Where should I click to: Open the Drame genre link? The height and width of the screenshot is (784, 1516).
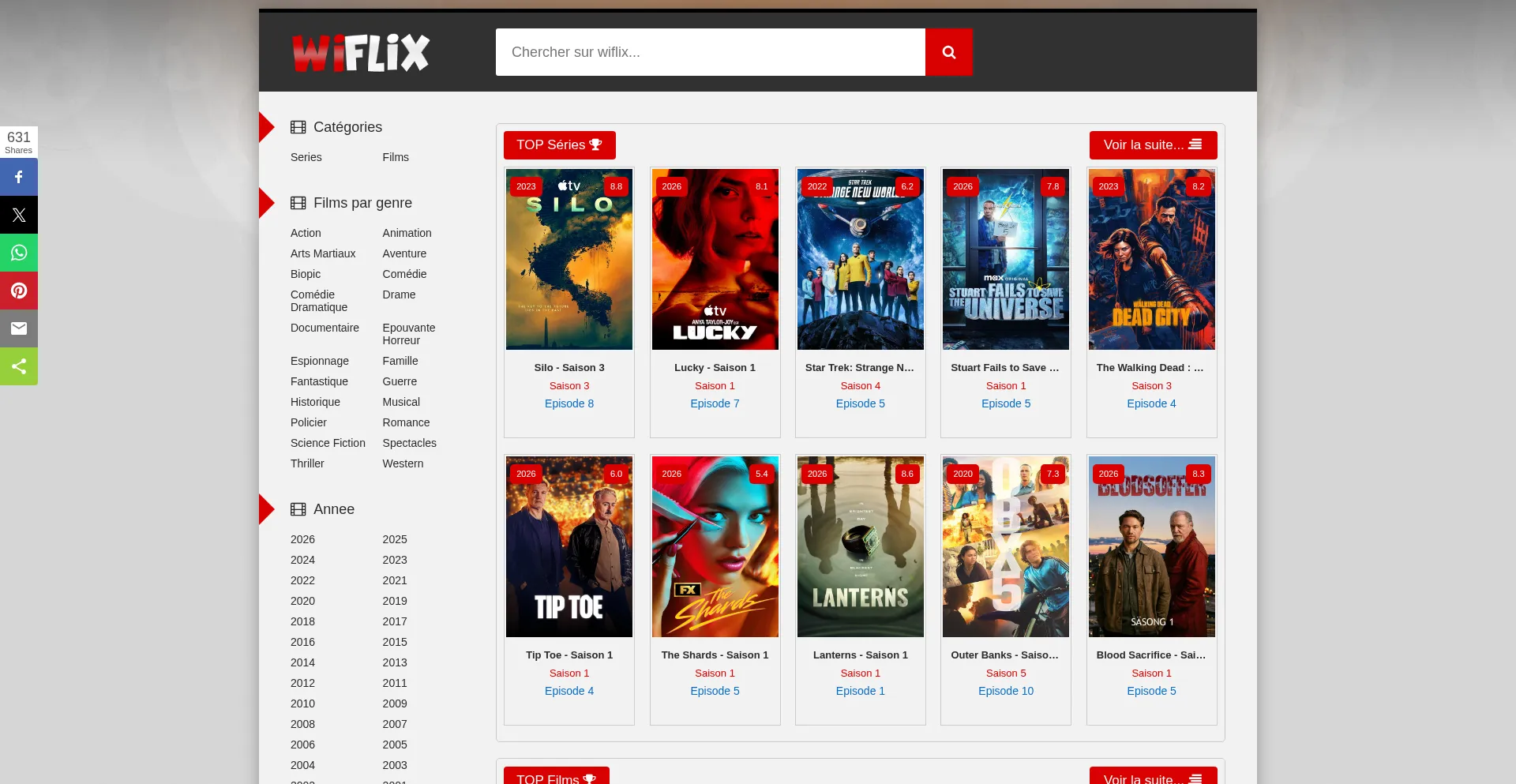point(399,294)
